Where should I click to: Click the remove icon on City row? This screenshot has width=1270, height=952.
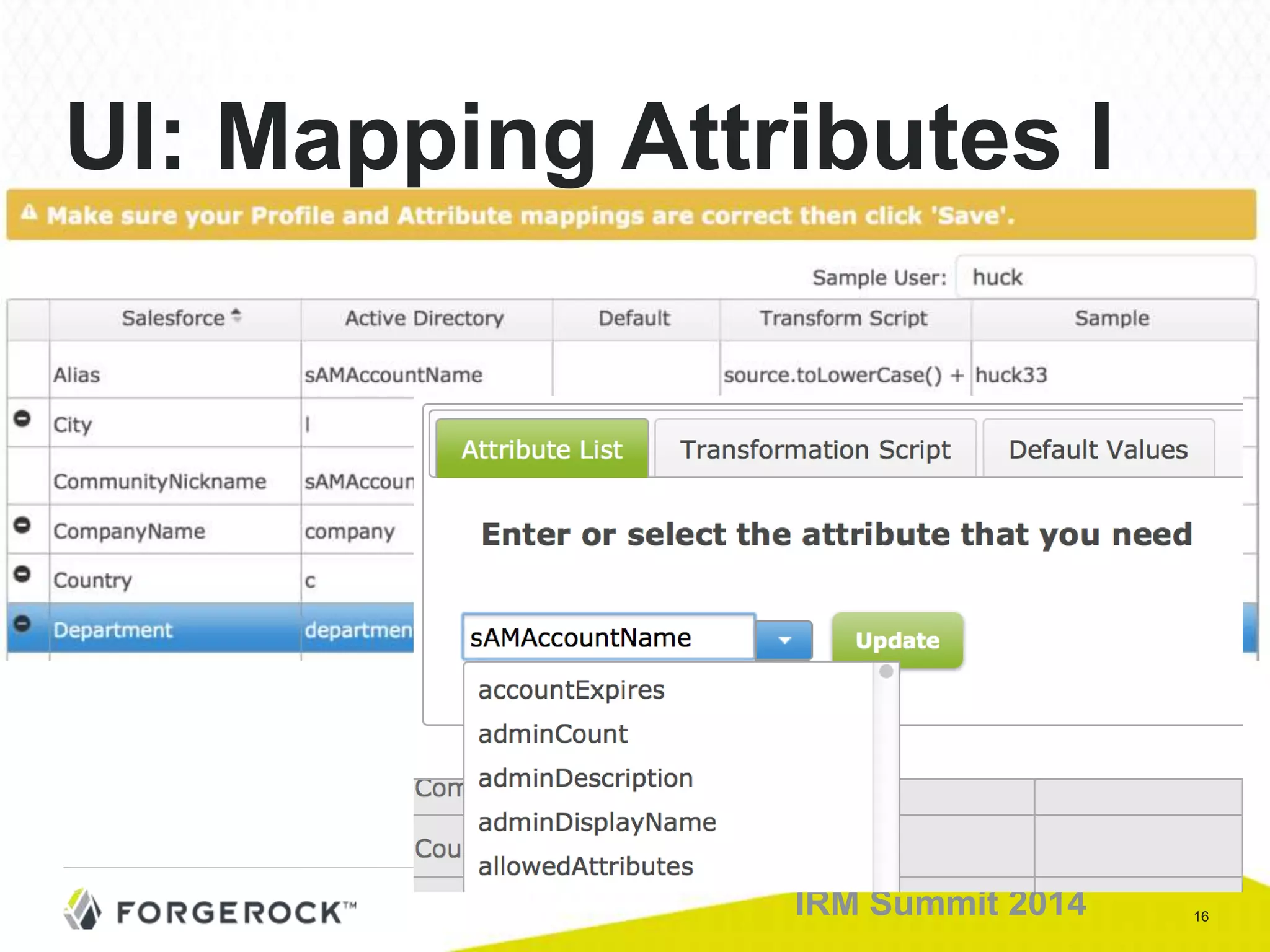click(22, 419)
